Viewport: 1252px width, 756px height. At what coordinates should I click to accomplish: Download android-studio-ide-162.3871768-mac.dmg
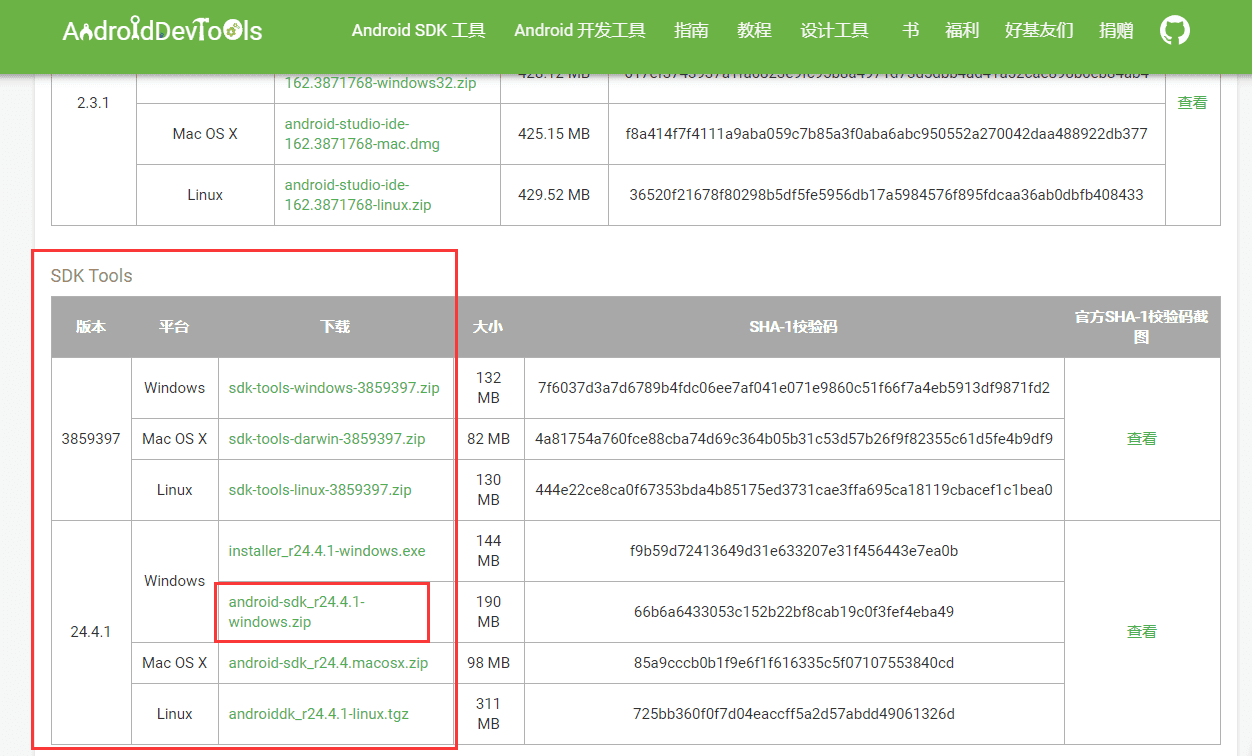click(362, 134)
